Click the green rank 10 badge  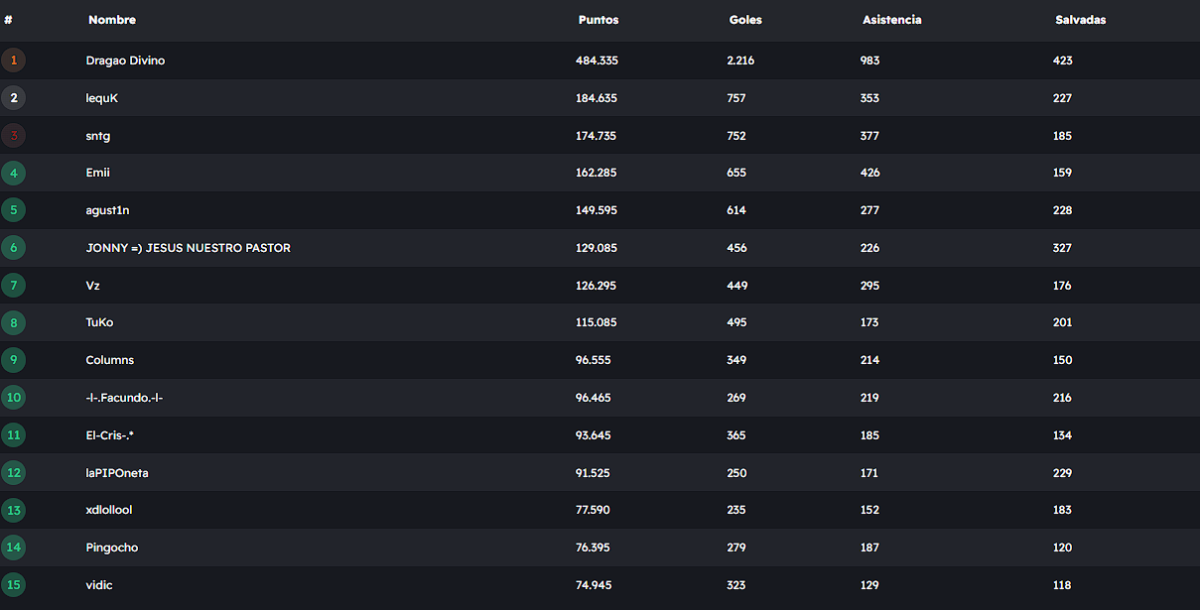13,398
